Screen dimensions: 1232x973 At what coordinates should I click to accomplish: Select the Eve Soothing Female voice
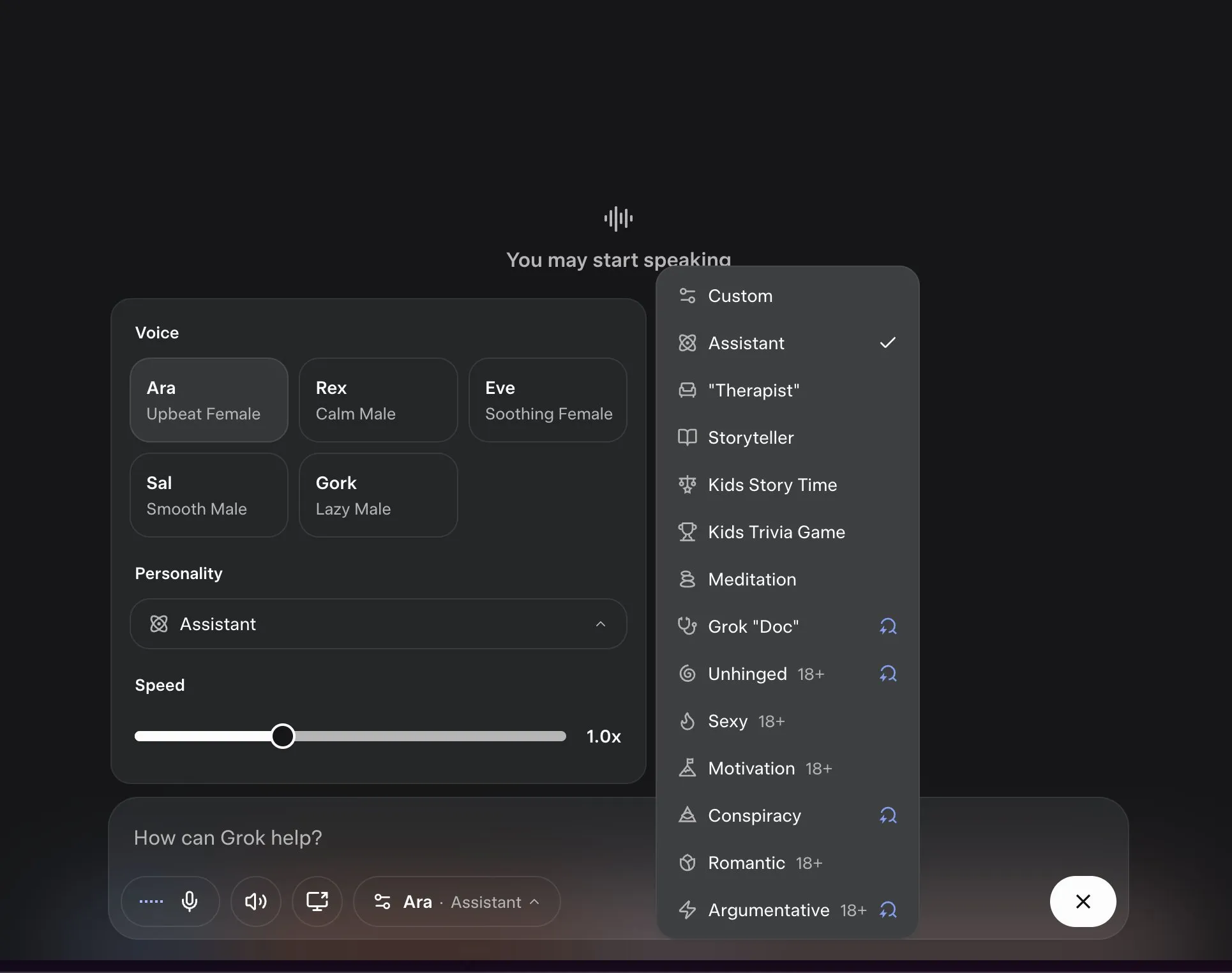pyautogui.click(x=548, y=400)
